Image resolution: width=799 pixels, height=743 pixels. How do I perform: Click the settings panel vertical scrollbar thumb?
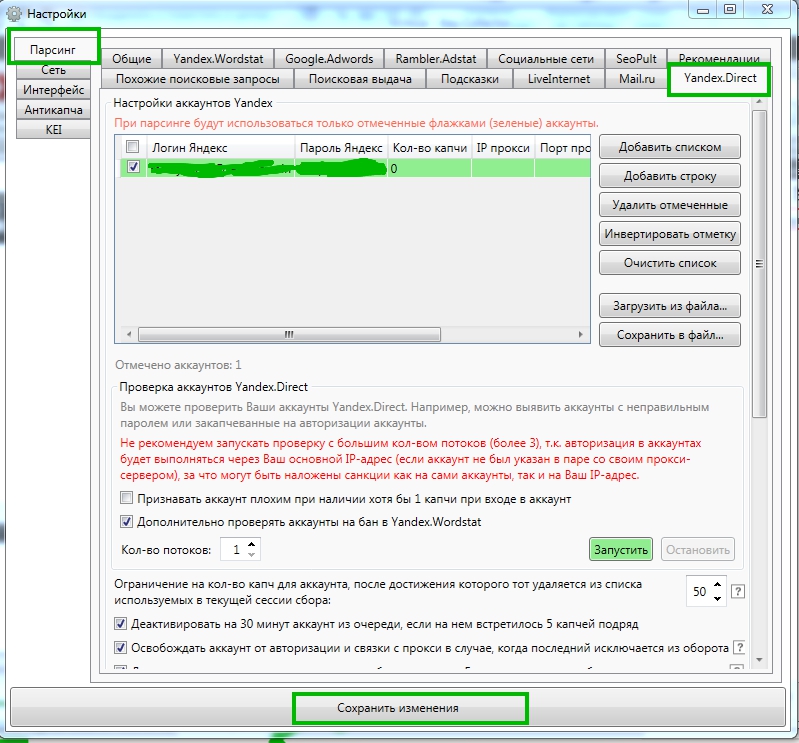(759, 263)
